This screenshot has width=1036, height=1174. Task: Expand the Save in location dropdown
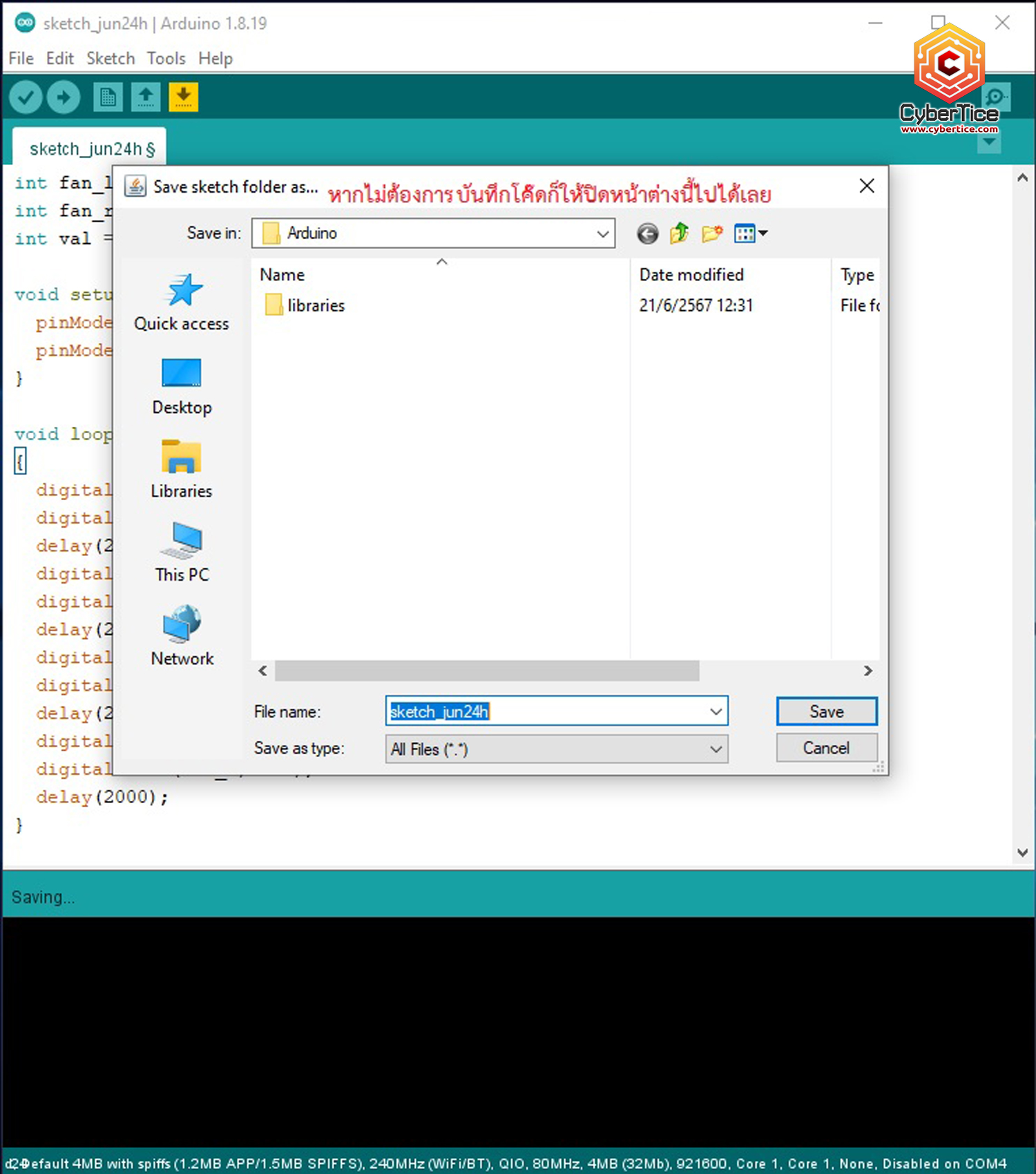point(602,234)
